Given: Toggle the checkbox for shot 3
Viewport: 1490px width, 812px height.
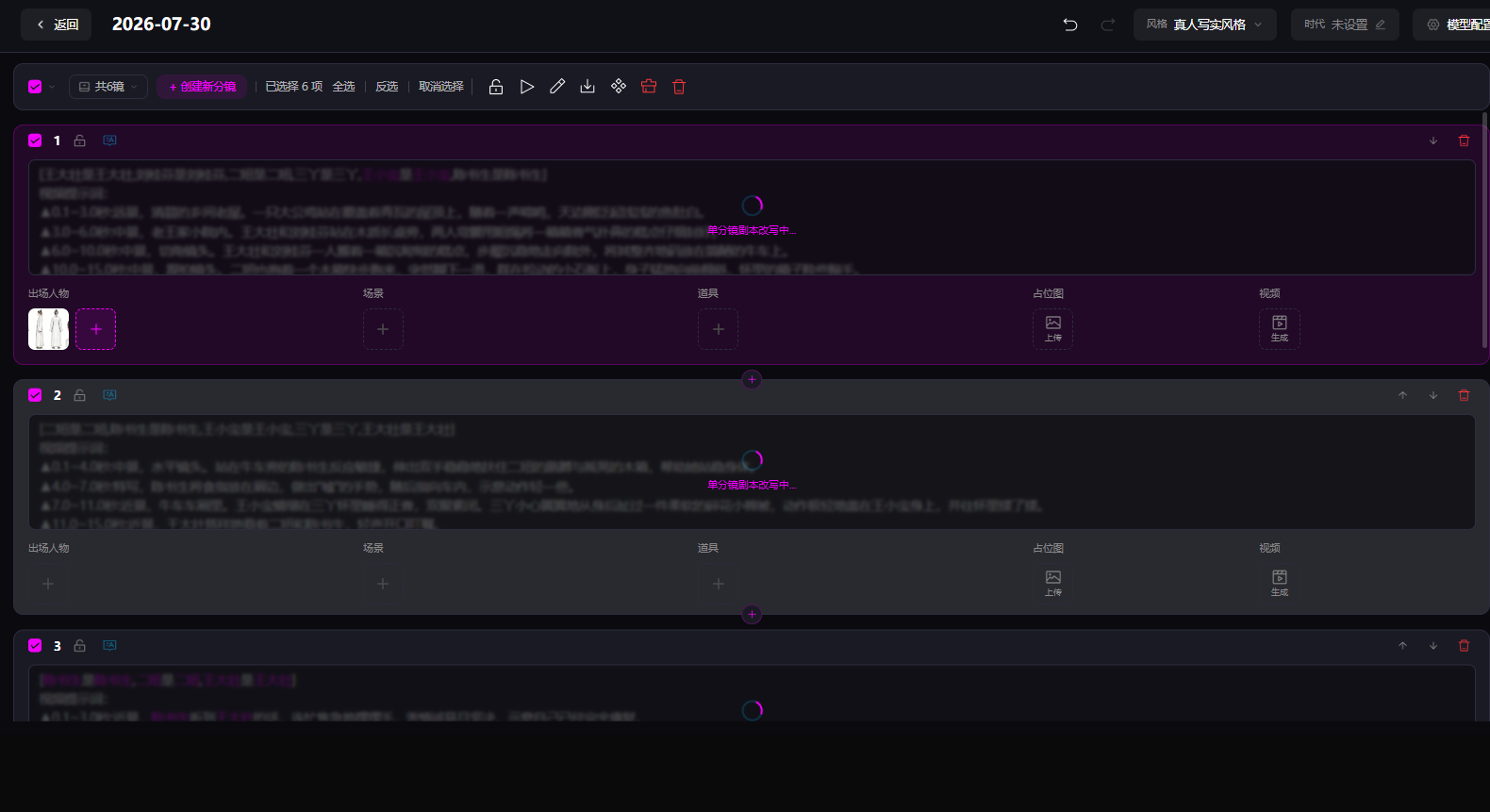Looking at the screenshot, I should click(35, 646).
